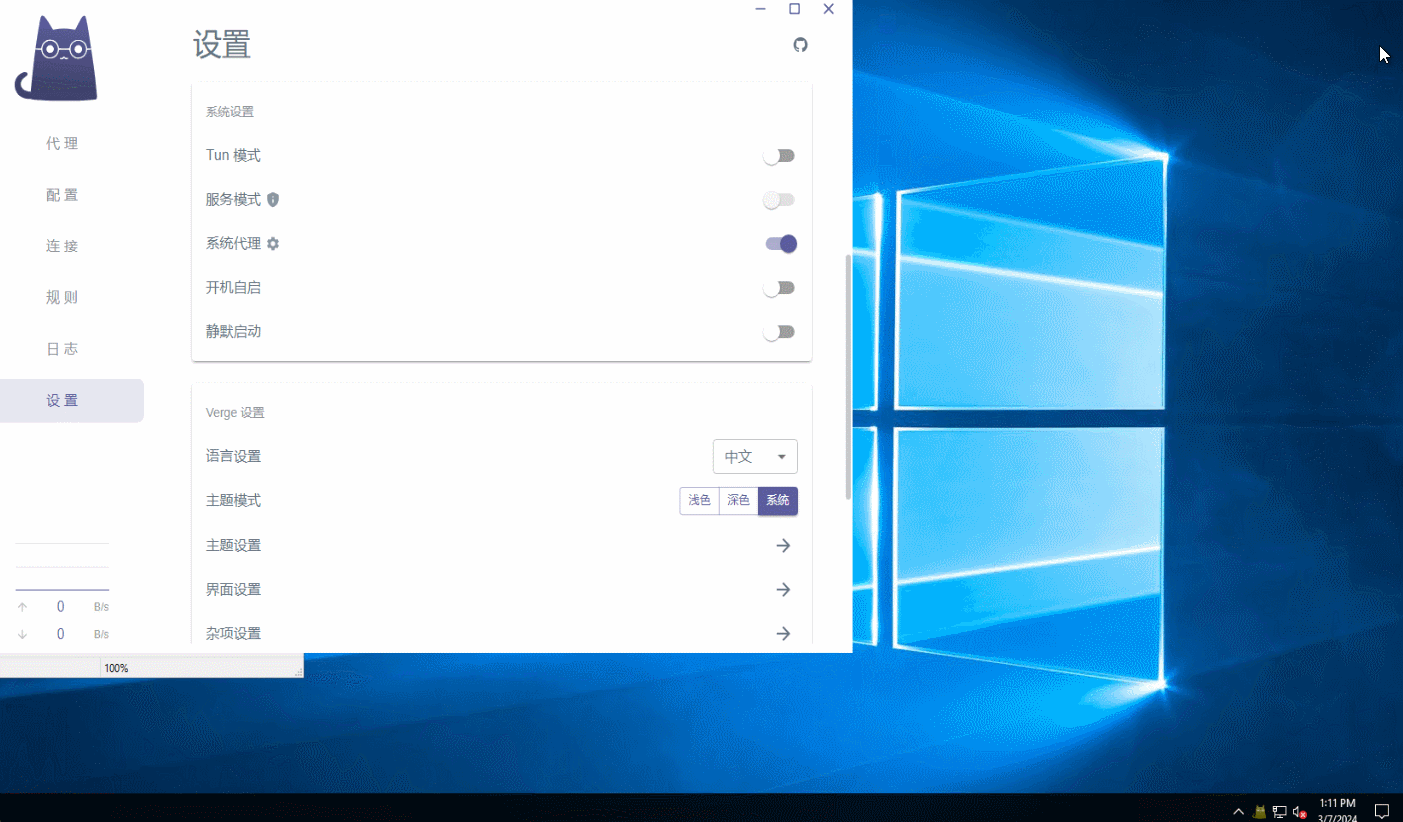
Task: Select the 浅色 theme mode button
Action: pos(699,501)
